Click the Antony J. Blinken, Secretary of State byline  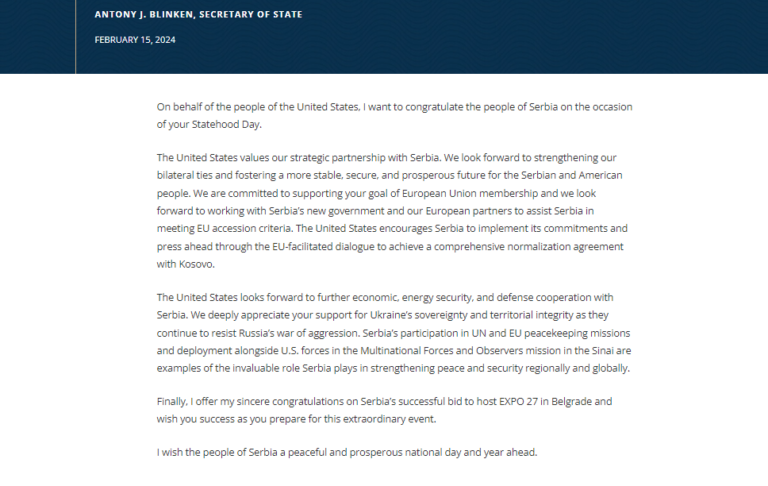pos(198,15)
